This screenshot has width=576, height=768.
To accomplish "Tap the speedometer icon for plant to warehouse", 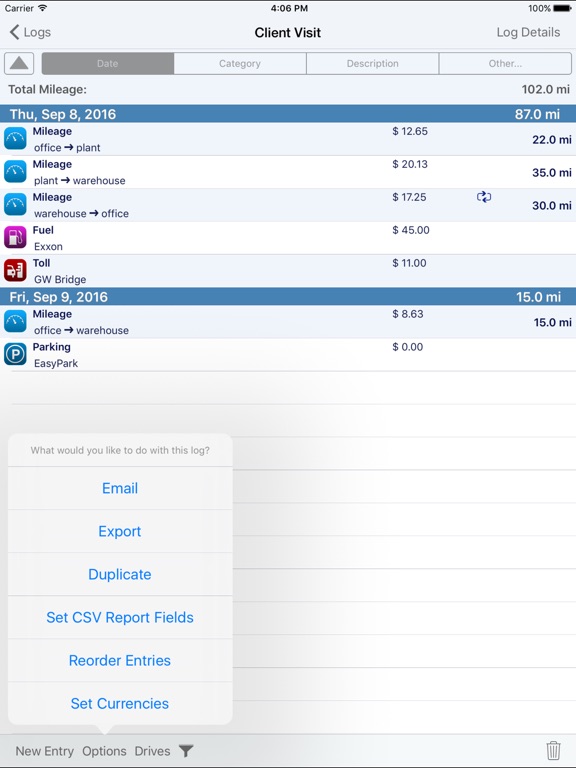I will (15, 172).
